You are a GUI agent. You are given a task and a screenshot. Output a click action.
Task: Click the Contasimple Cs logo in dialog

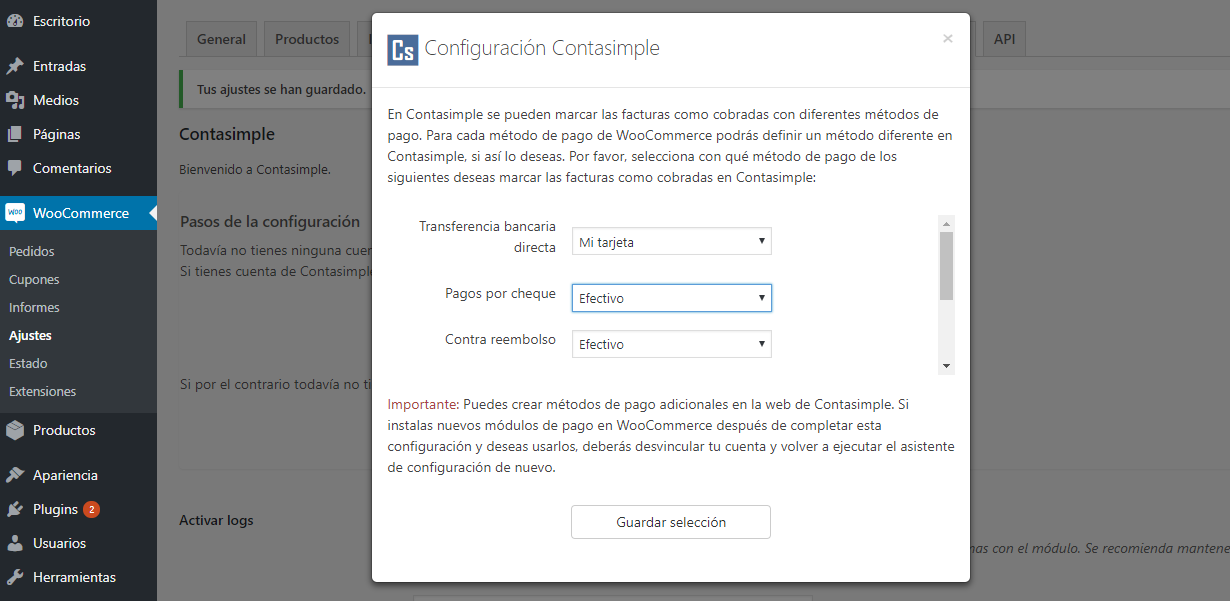[x=403, y=50]
